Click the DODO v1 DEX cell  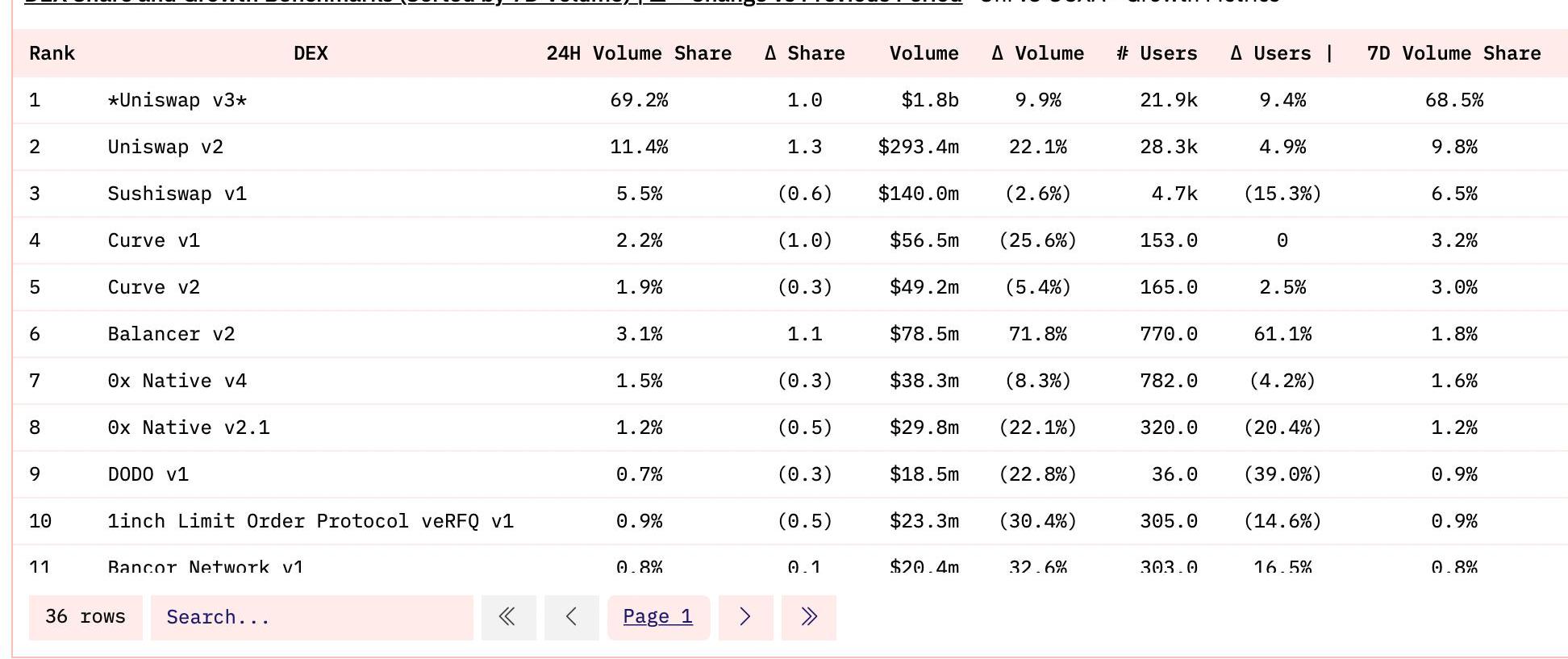click(148, 474)
